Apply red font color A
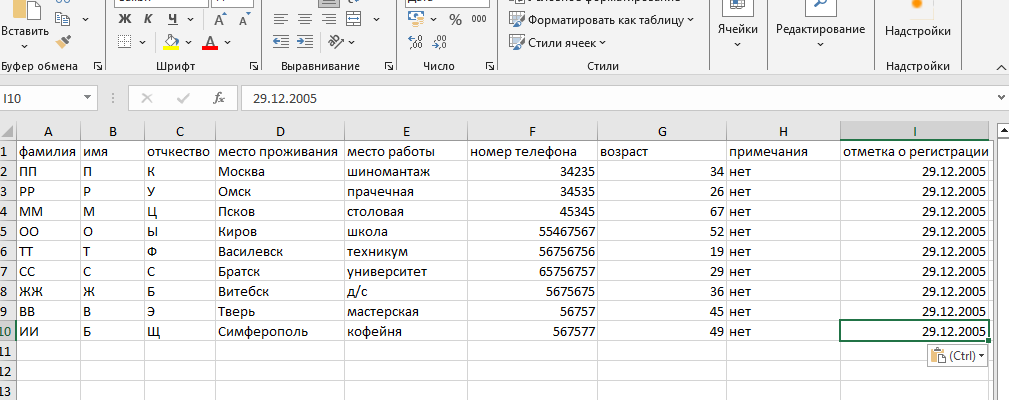This screenshot has width=1009, height=400. pyautogui.click(x=210, y=42)
